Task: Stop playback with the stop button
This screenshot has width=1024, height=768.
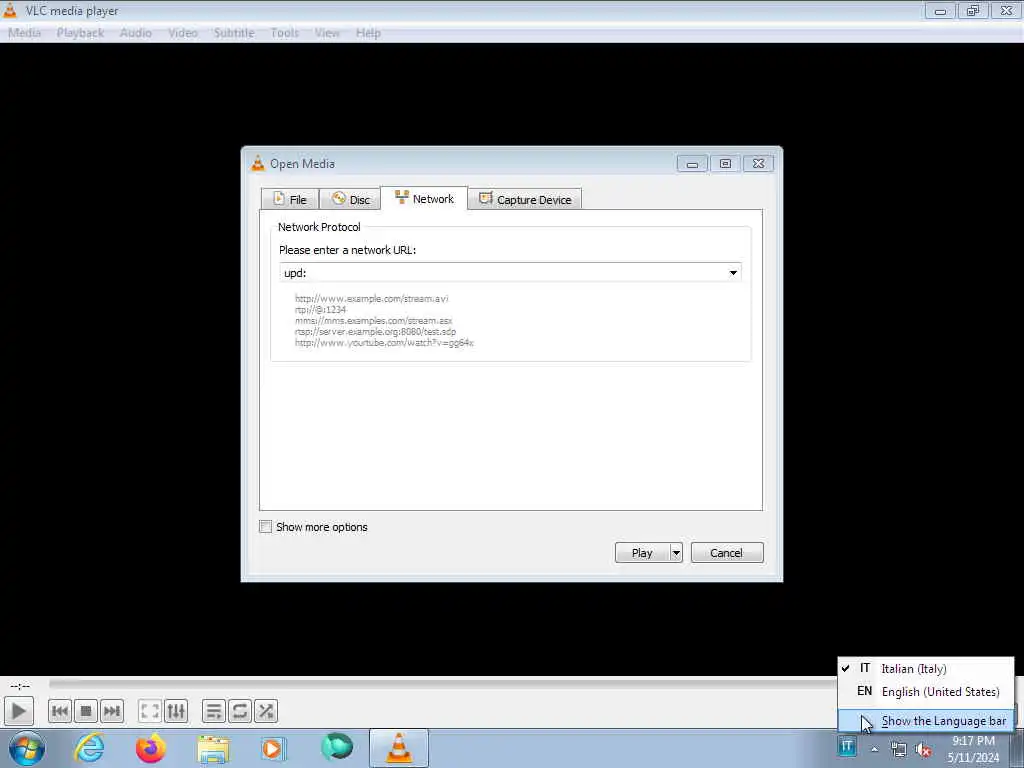Action: pyautogui.click(x=86, y=711)
